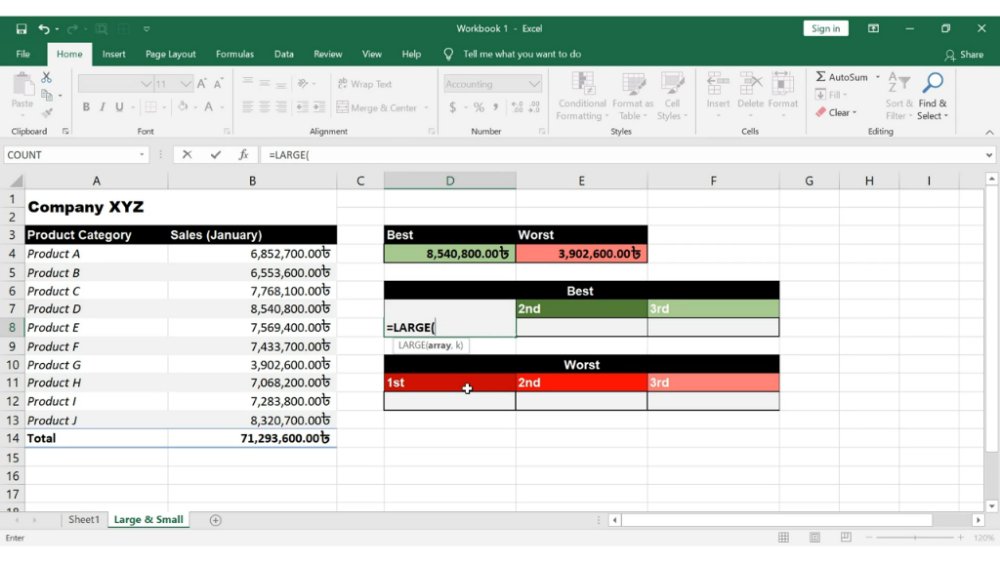Open the File tab
The image size is (1000, 562).
[23, 54]
